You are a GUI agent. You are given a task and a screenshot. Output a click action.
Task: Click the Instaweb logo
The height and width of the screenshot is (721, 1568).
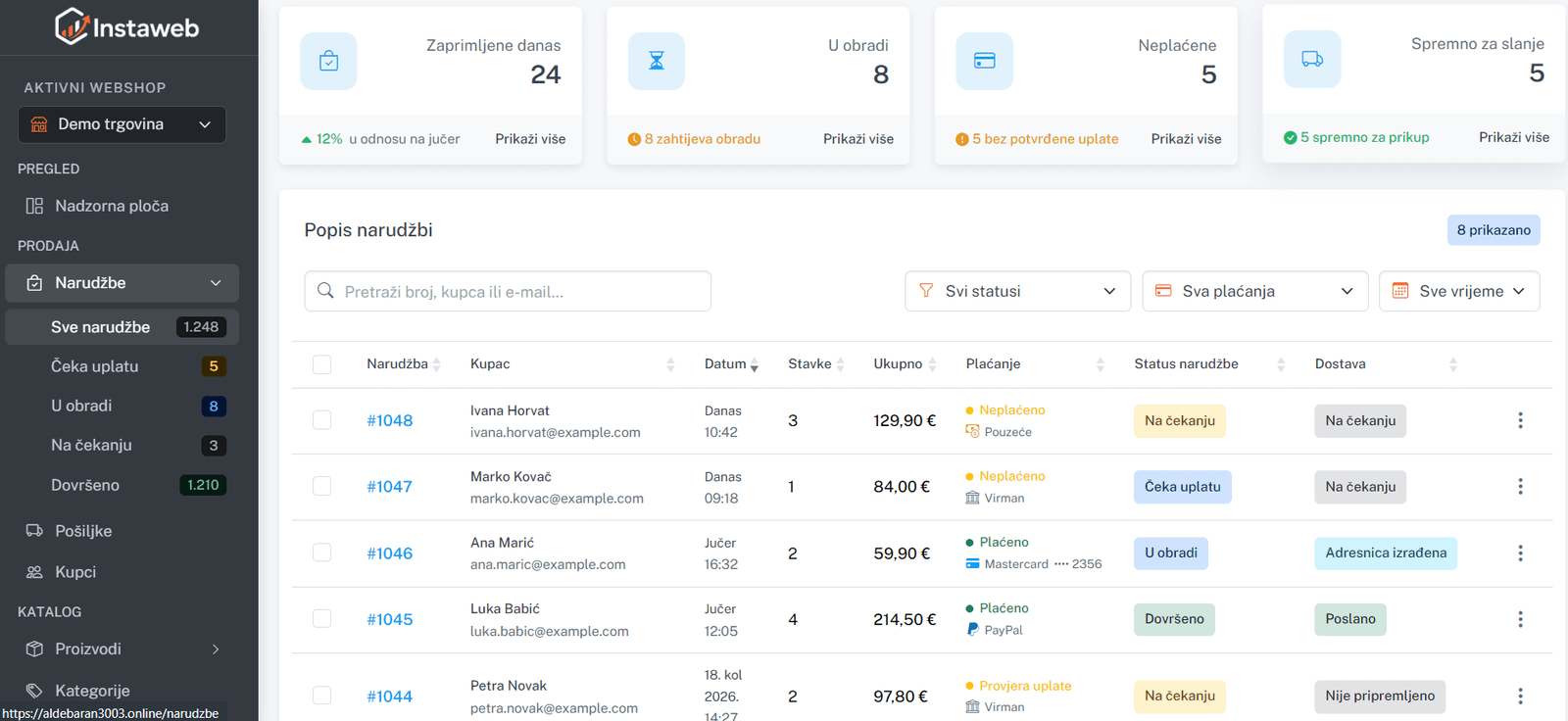tap(127, 26)
